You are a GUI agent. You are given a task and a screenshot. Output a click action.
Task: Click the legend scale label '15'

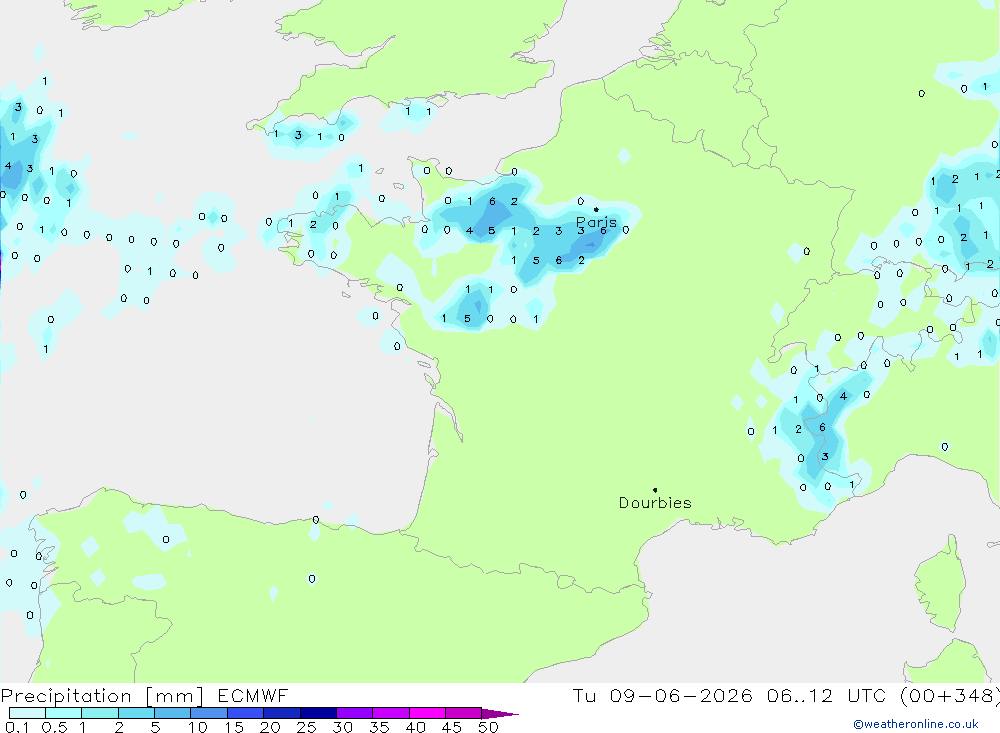click(234, 727)
